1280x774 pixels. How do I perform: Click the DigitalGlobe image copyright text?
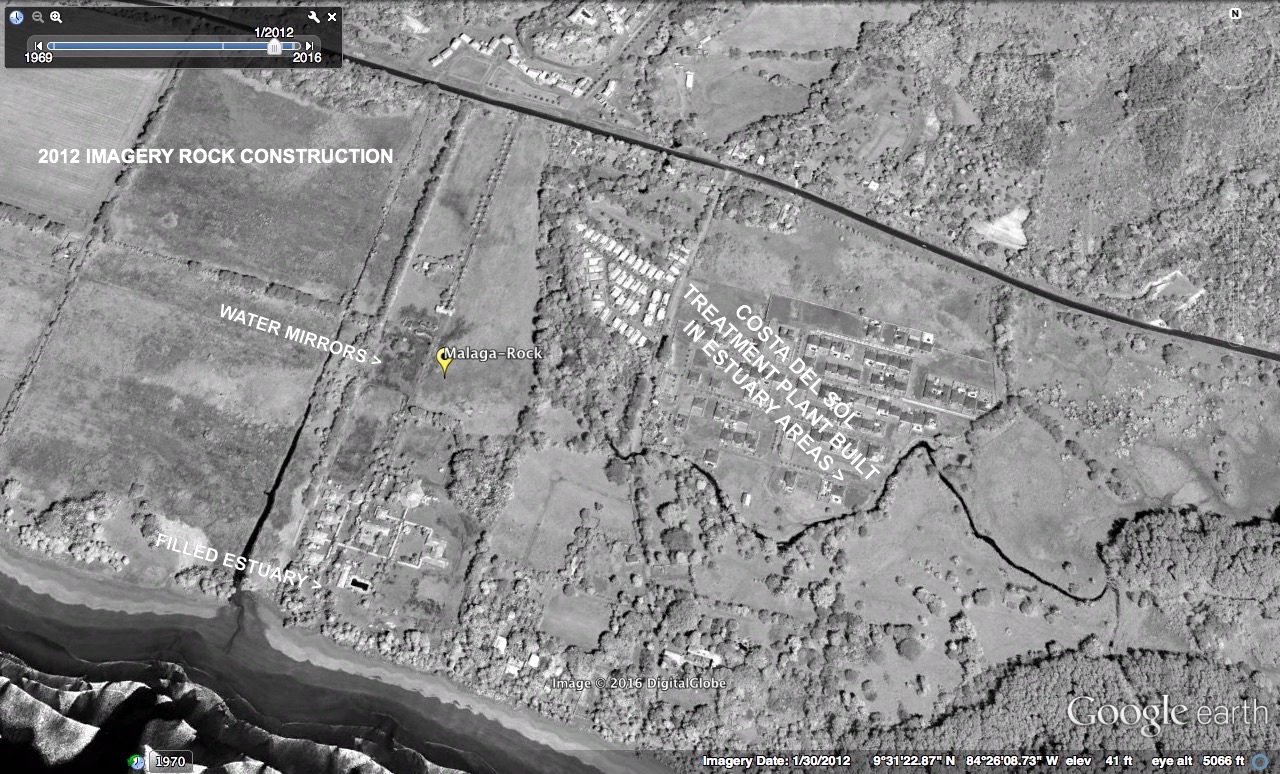coord(639,683)
